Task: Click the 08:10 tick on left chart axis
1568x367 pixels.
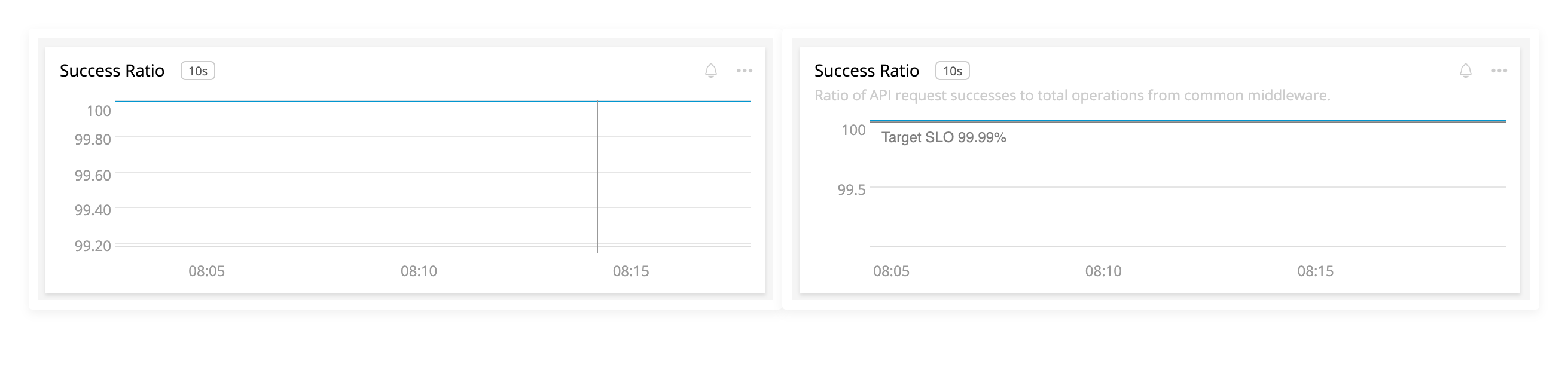Action: 419,271
